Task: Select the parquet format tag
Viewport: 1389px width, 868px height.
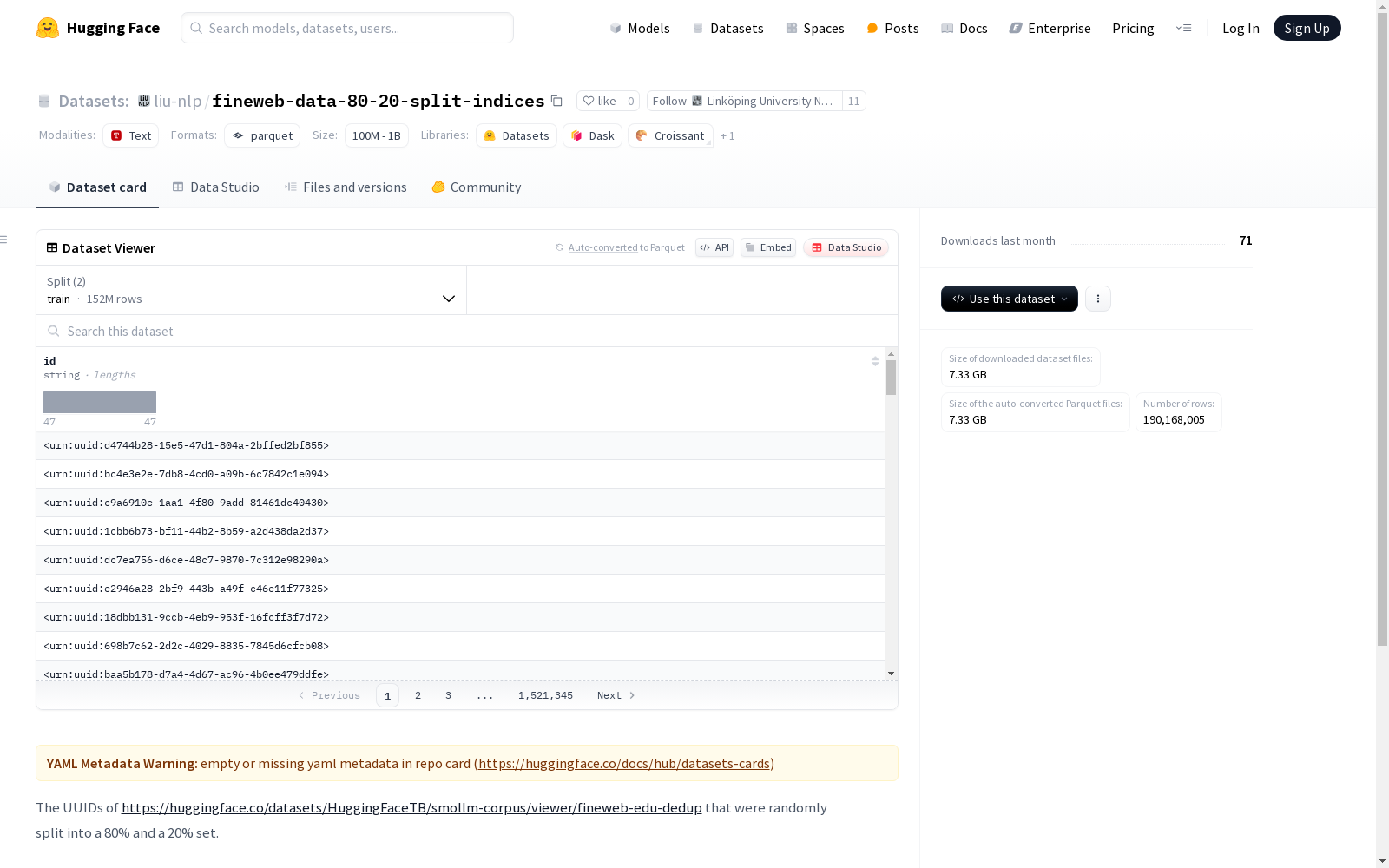Action: [x=262, y=135]
